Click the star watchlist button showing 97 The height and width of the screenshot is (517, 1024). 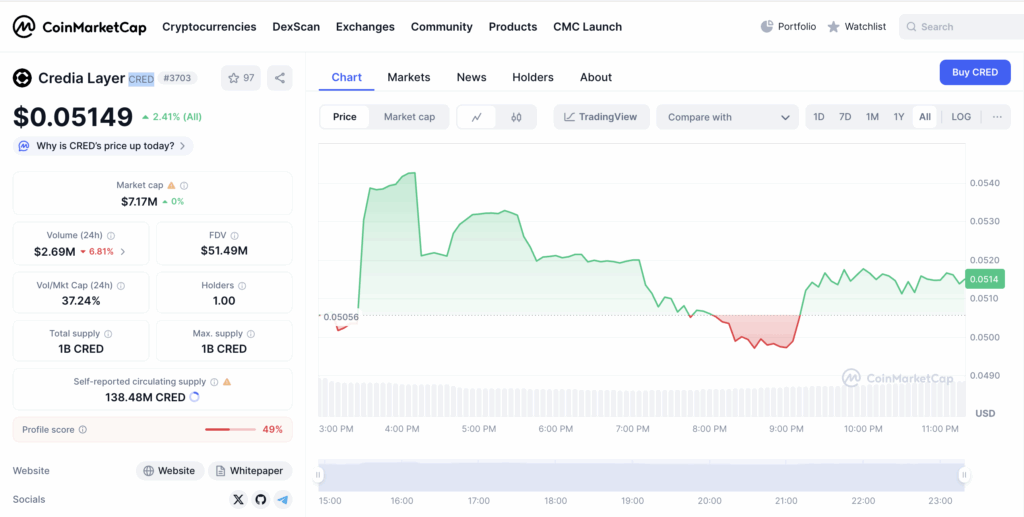coord(241,78)
